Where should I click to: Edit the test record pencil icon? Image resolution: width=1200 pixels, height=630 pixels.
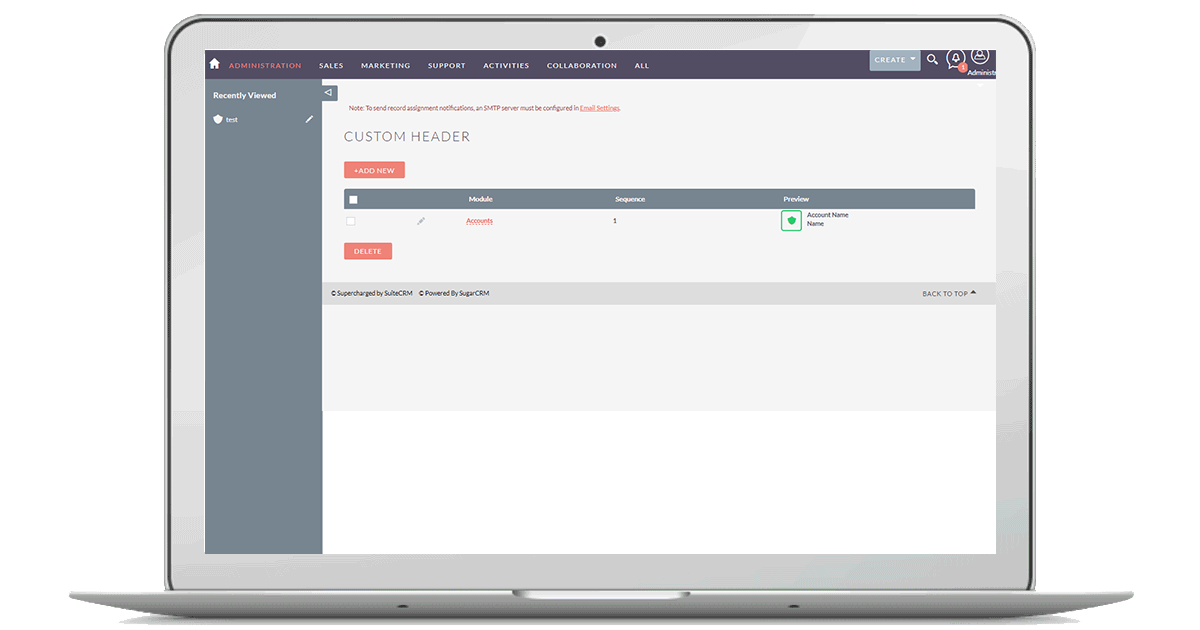(309, 119)
